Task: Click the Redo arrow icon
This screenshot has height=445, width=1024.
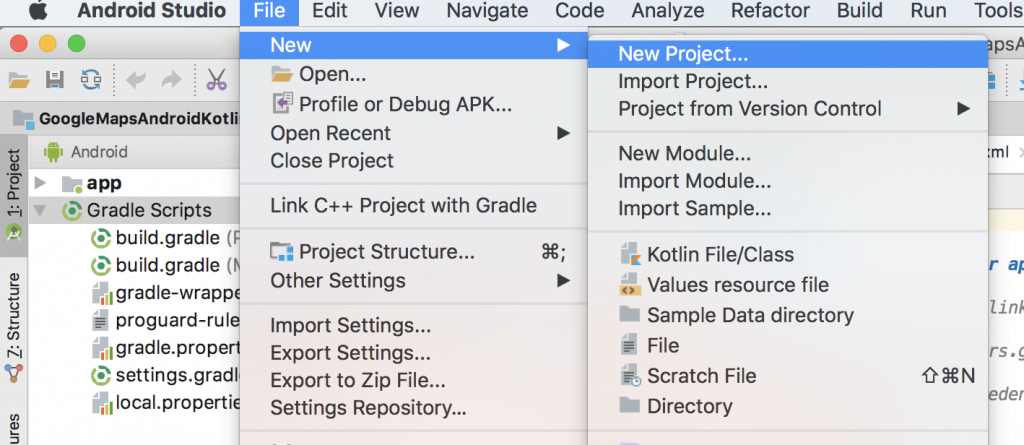Action: [171, 80]
